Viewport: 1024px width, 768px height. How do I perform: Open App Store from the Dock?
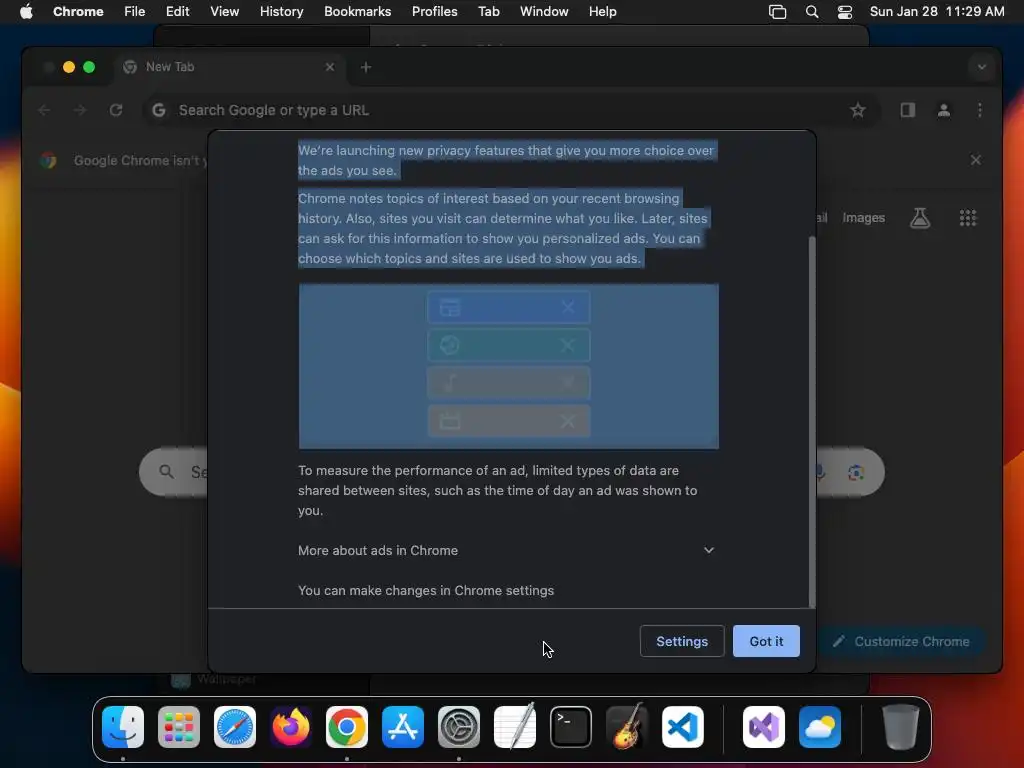[x=403, y=727]
